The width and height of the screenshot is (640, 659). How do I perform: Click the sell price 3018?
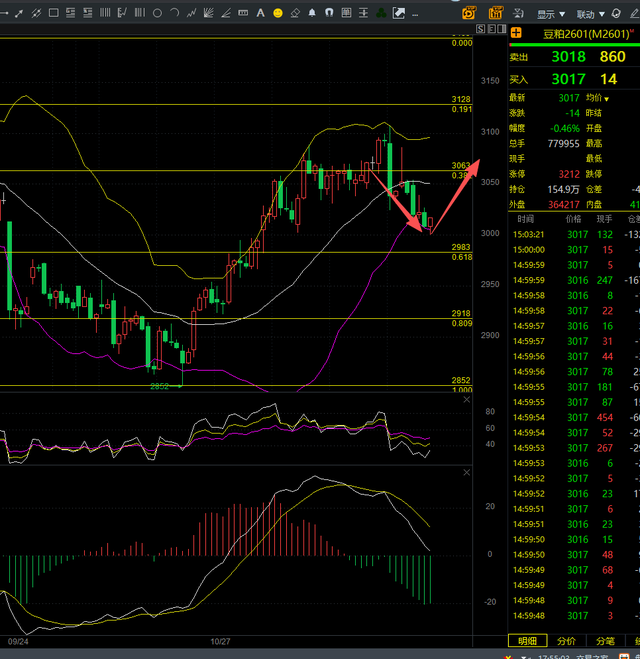(568, 56)
